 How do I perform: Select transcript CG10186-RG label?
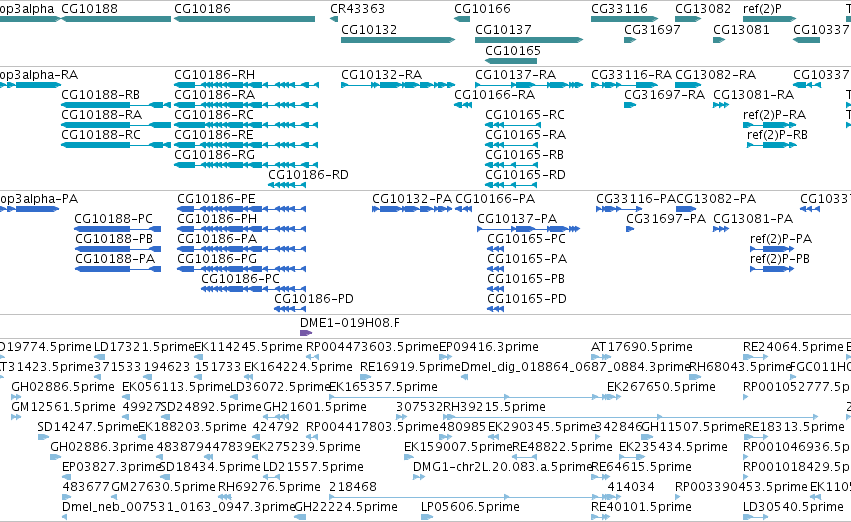click(x=214, y=155)
